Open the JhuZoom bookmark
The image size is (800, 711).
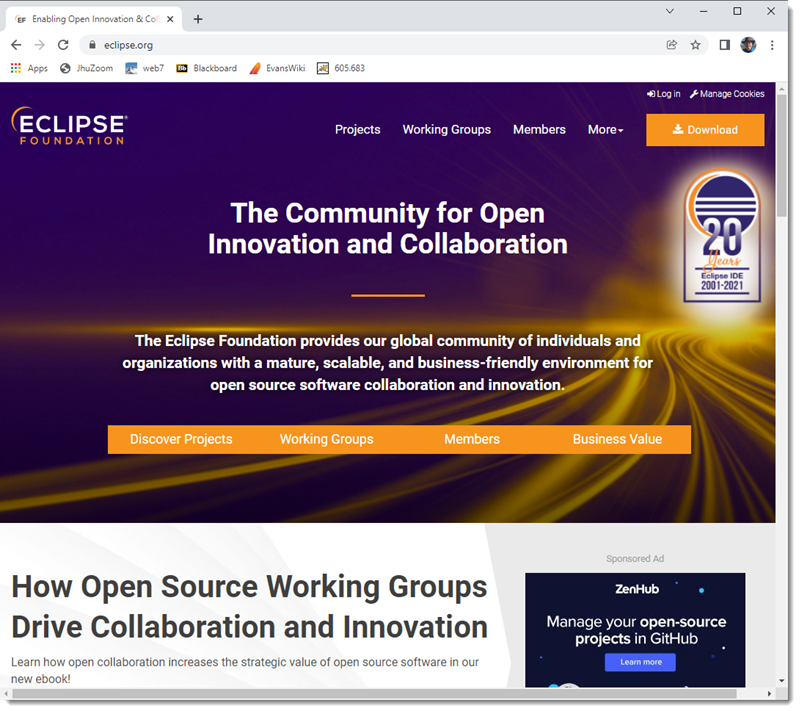(87, 68)
